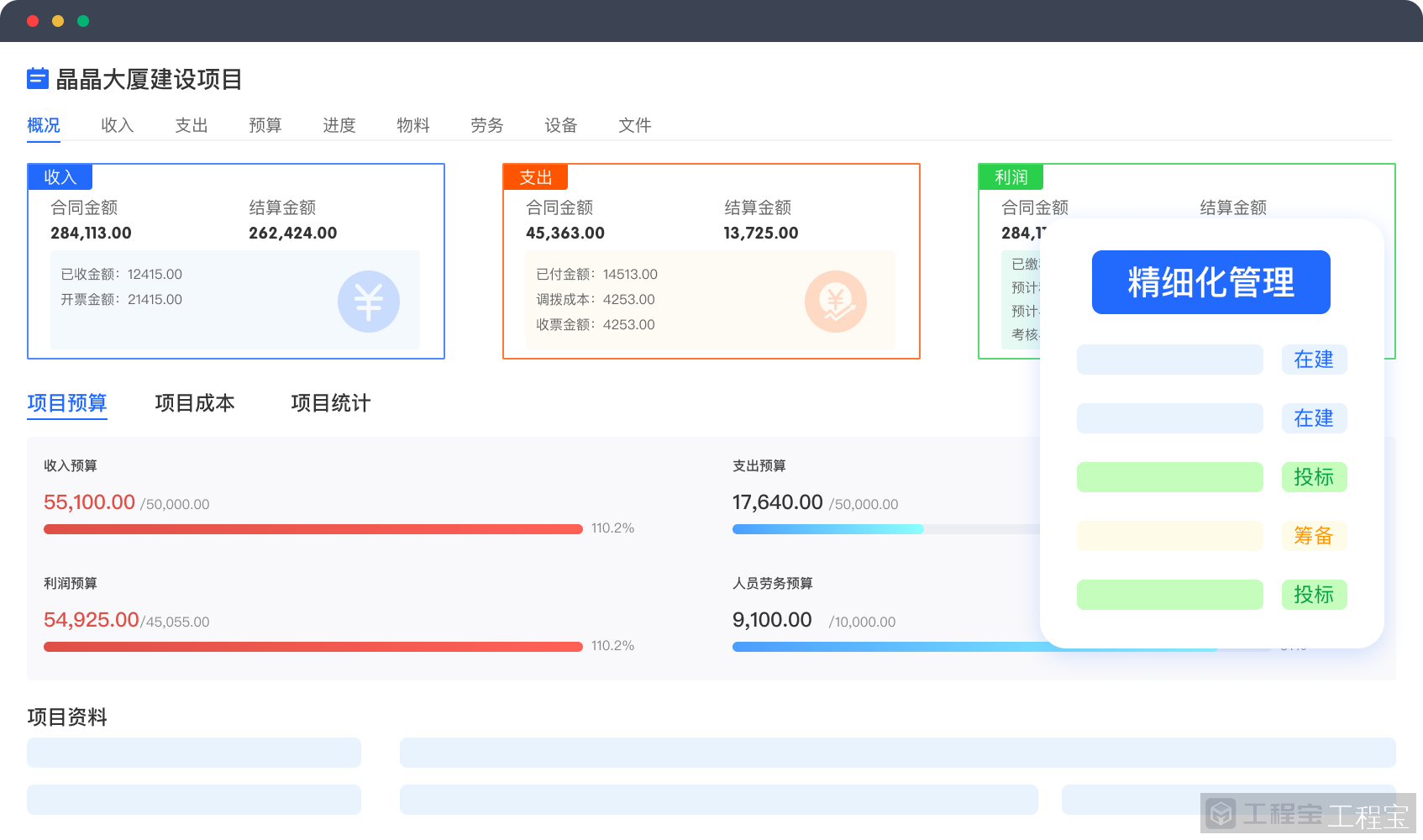This screenshot has height=840, width=1423.
Task: Click the blue 支出预算 progress bar
Action: pyautogui.click(x=827, y=529)
